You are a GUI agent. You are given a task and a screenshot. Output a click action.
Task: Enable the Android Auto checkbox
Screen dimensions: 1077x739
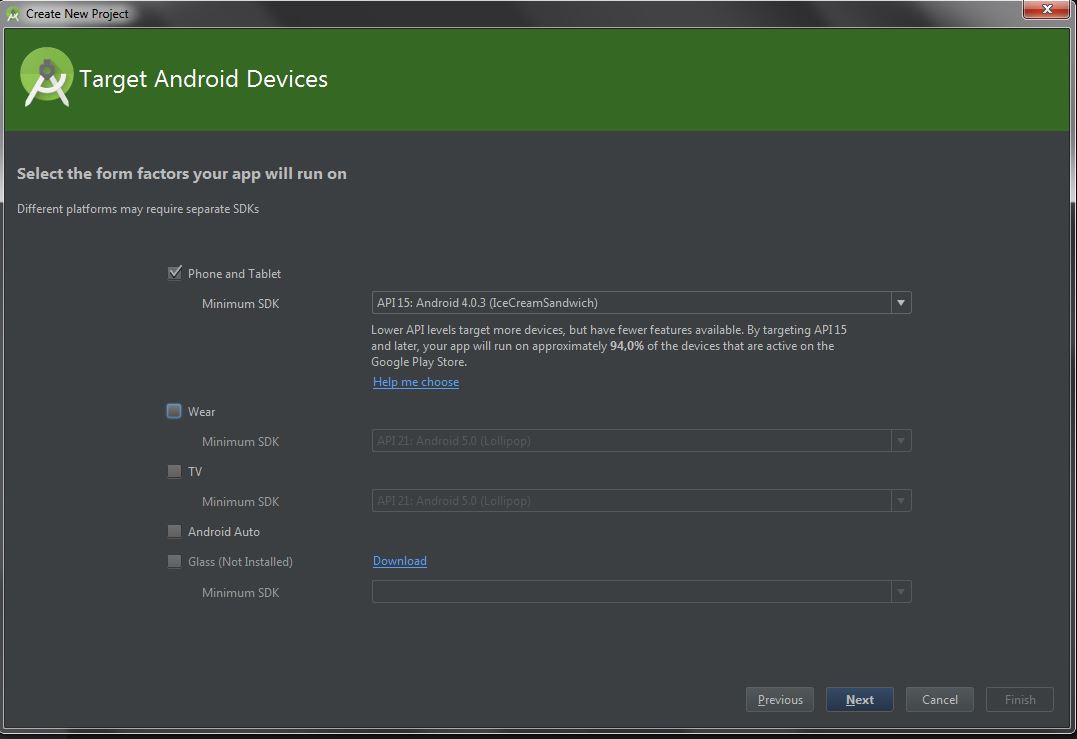coord(175,531)
